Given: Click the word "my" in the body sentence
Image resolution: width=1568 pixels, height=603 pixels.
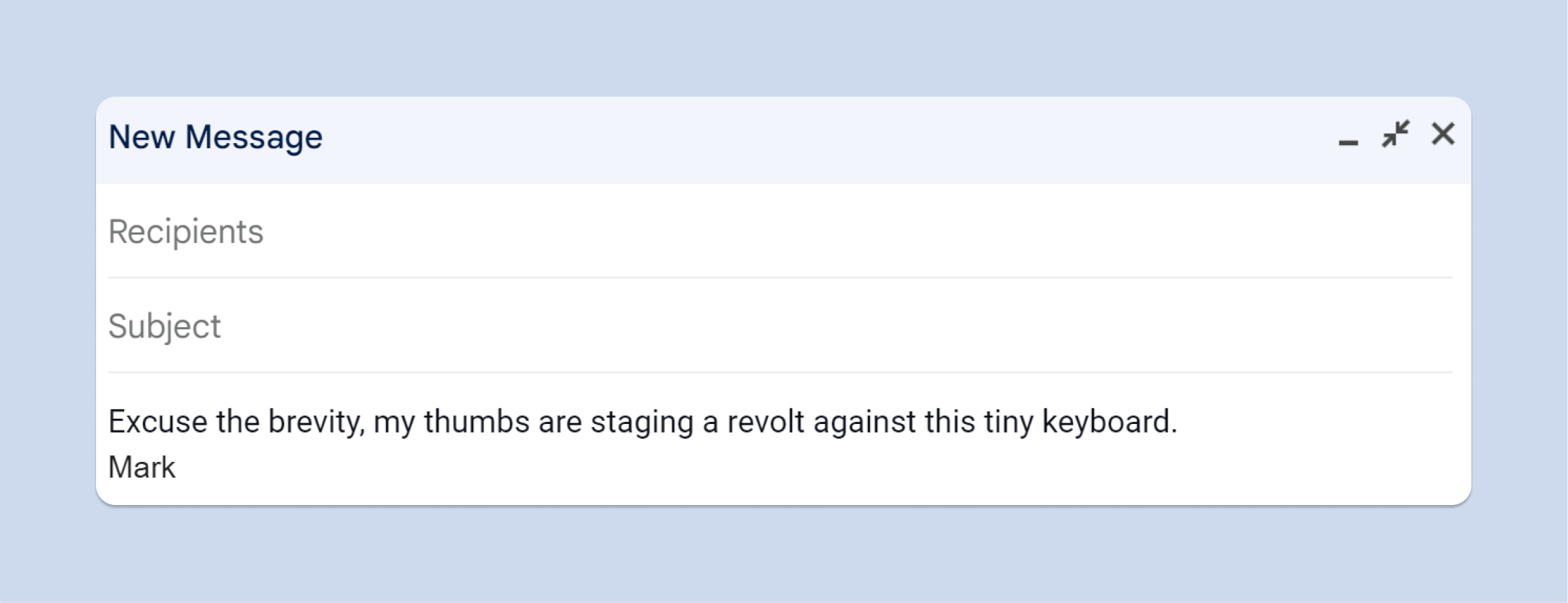Looking at the screenshot, I should coord(394,423).
